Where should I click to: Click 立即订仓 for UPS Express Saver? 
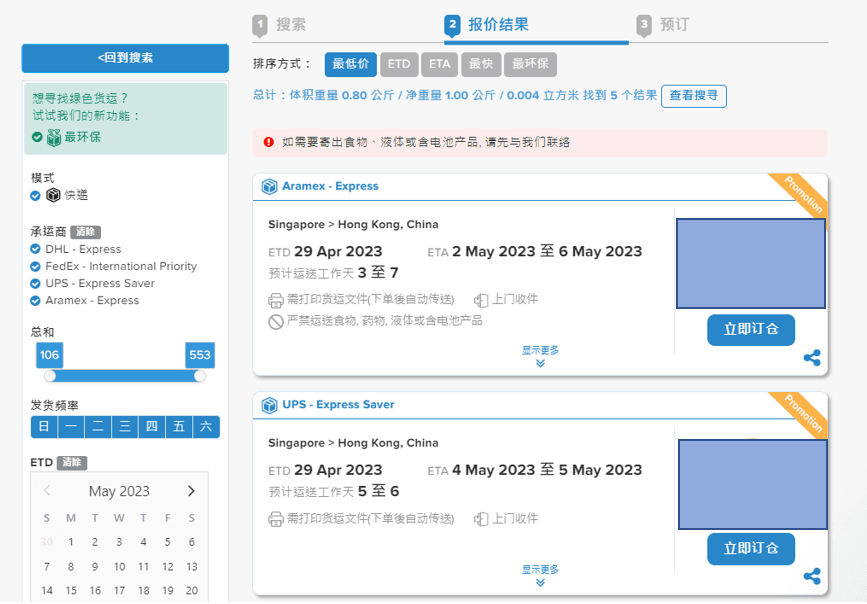coord(751,549)
